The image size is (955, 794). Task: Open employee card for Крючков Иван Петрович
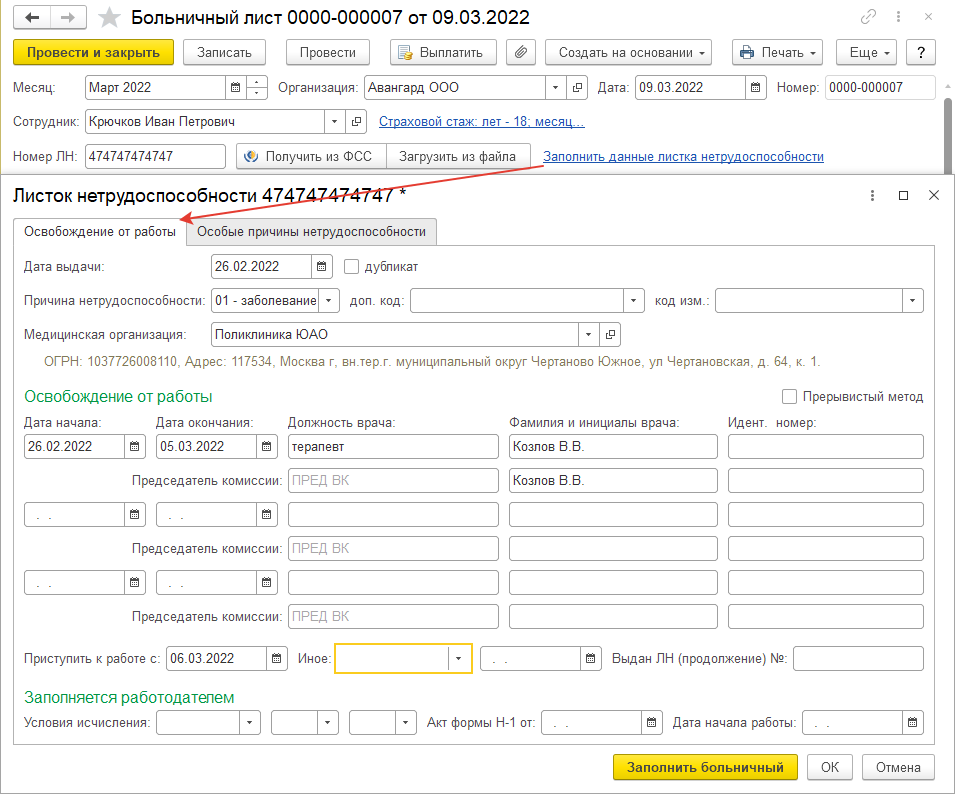[356, 122]
